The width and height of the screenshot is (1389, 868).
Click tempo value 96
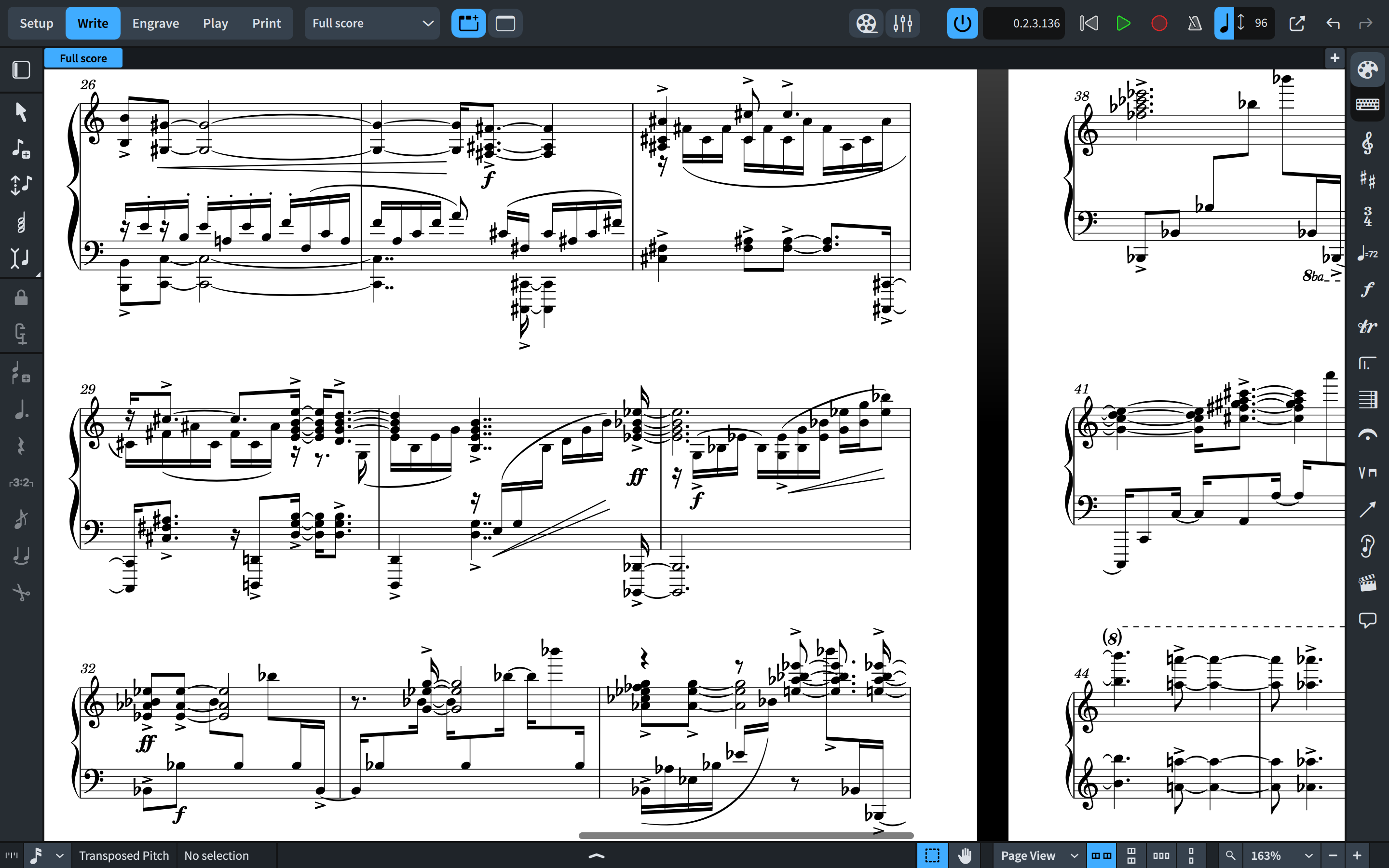pyautogui.click(x=1260, y=24)
